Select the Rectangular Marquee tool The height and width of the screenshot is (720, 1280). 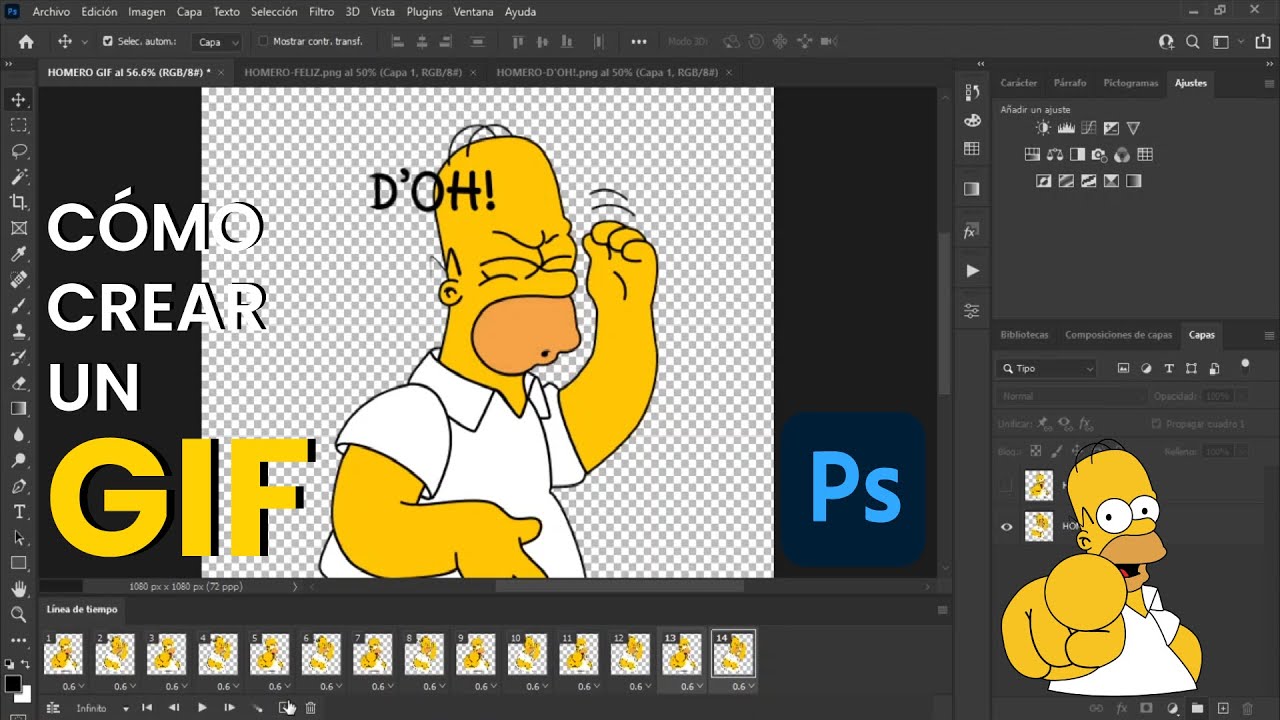[18, 126]
